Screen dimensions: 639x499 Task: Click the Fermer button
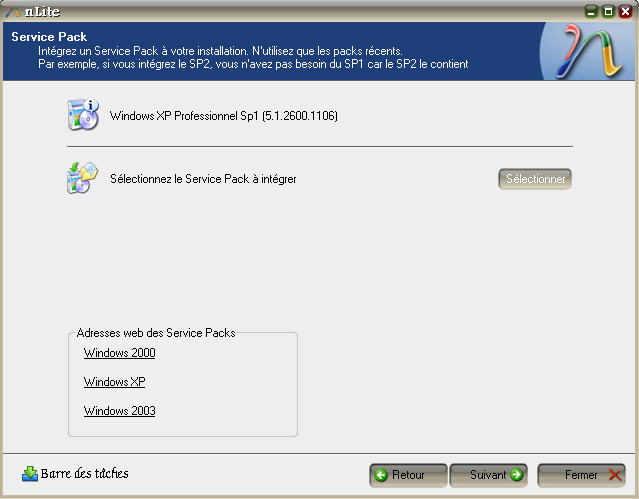[582, 475]
